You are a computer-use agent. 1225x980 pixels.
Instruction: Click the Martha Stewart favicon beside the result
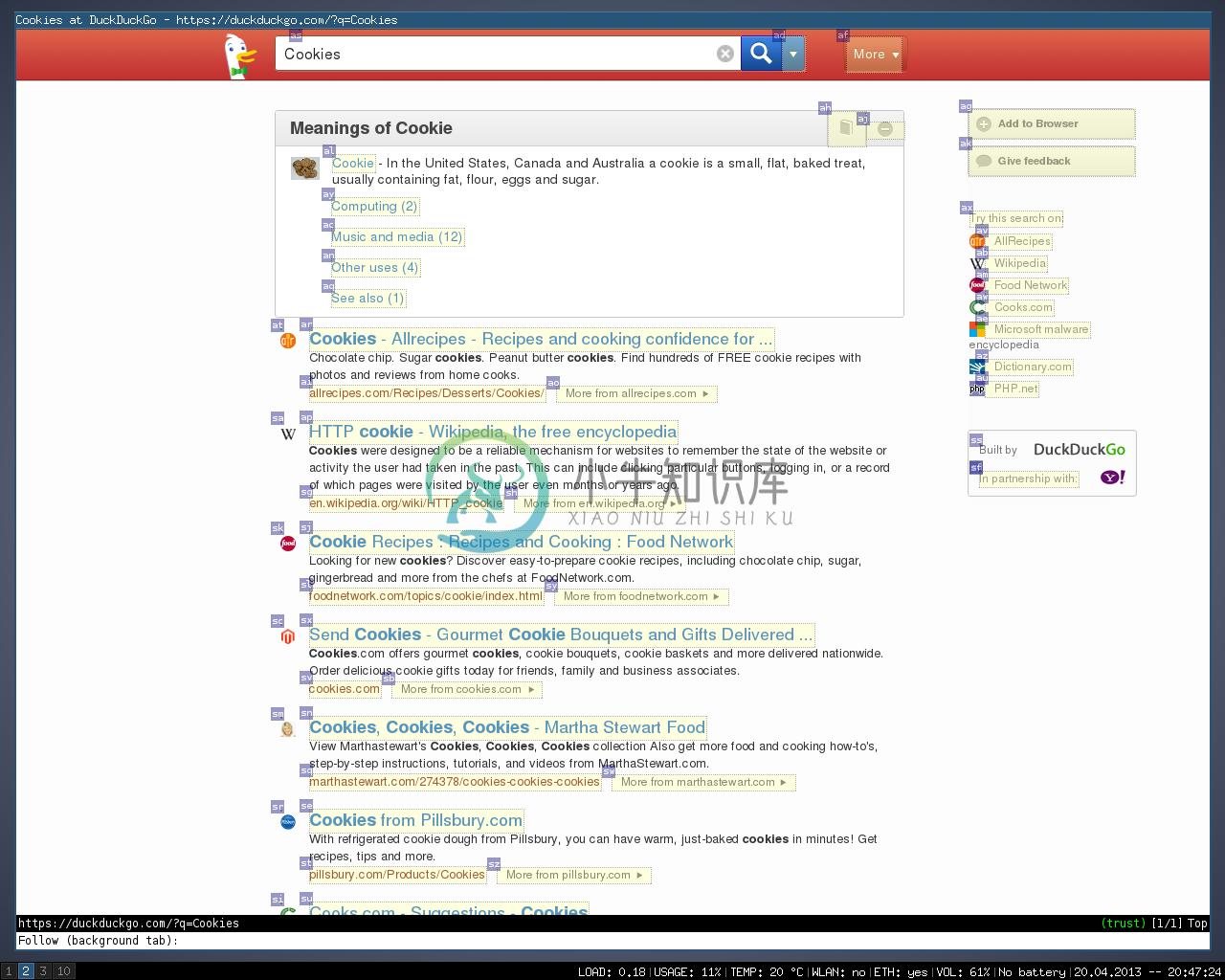coord(287,729)
